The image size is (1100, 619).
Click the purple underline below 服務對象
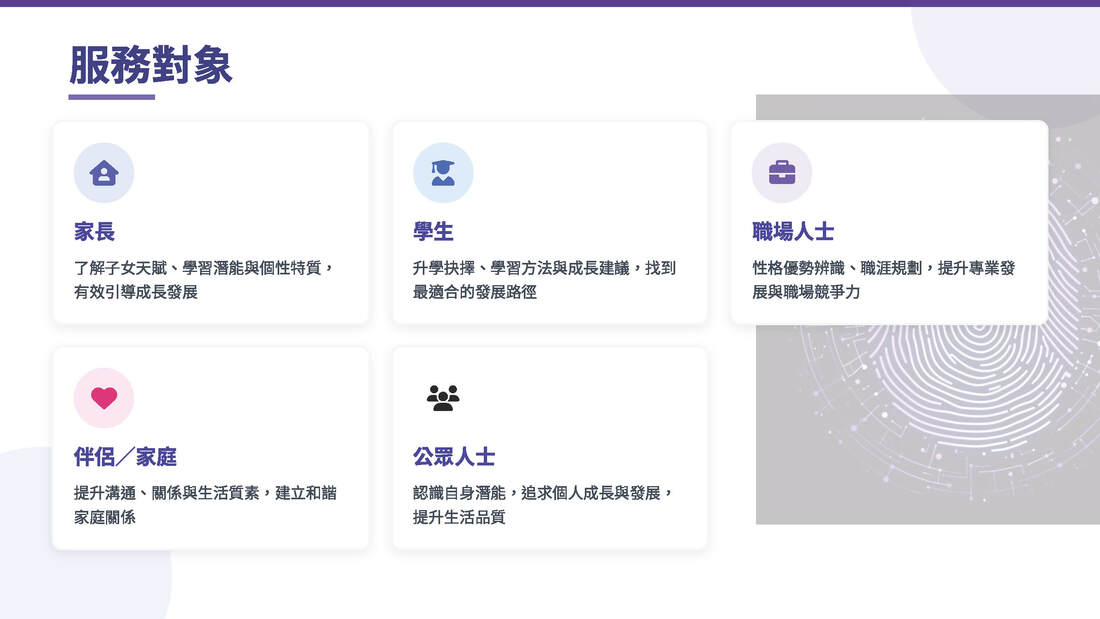(110, 95)
